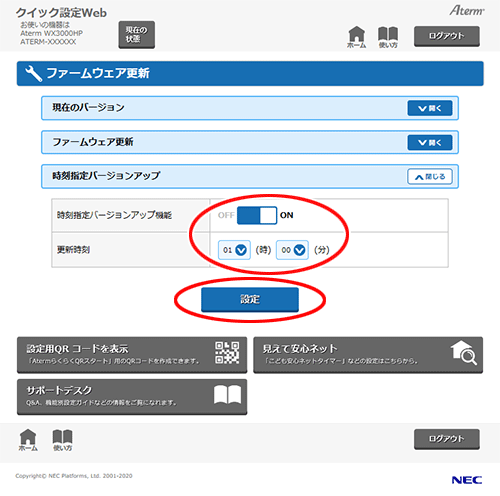The height and width of the screenshot is (496, 500).
Task: Open 見えて安心ネット panel
Action: point(368,355)
